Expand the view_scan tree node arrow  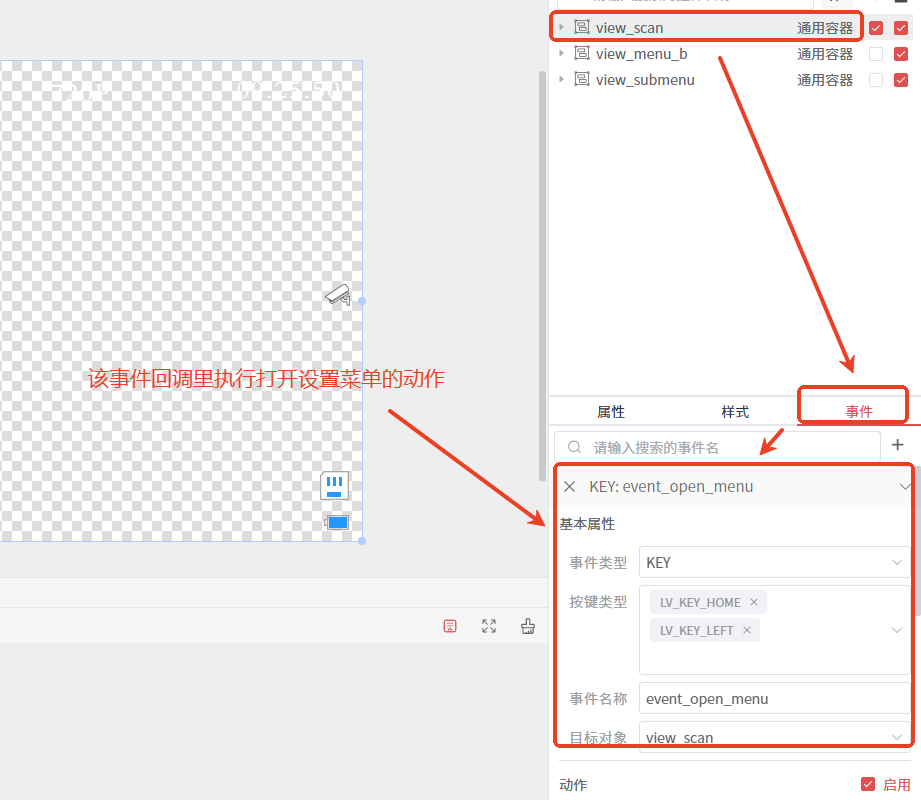click(x=562, y=27)
